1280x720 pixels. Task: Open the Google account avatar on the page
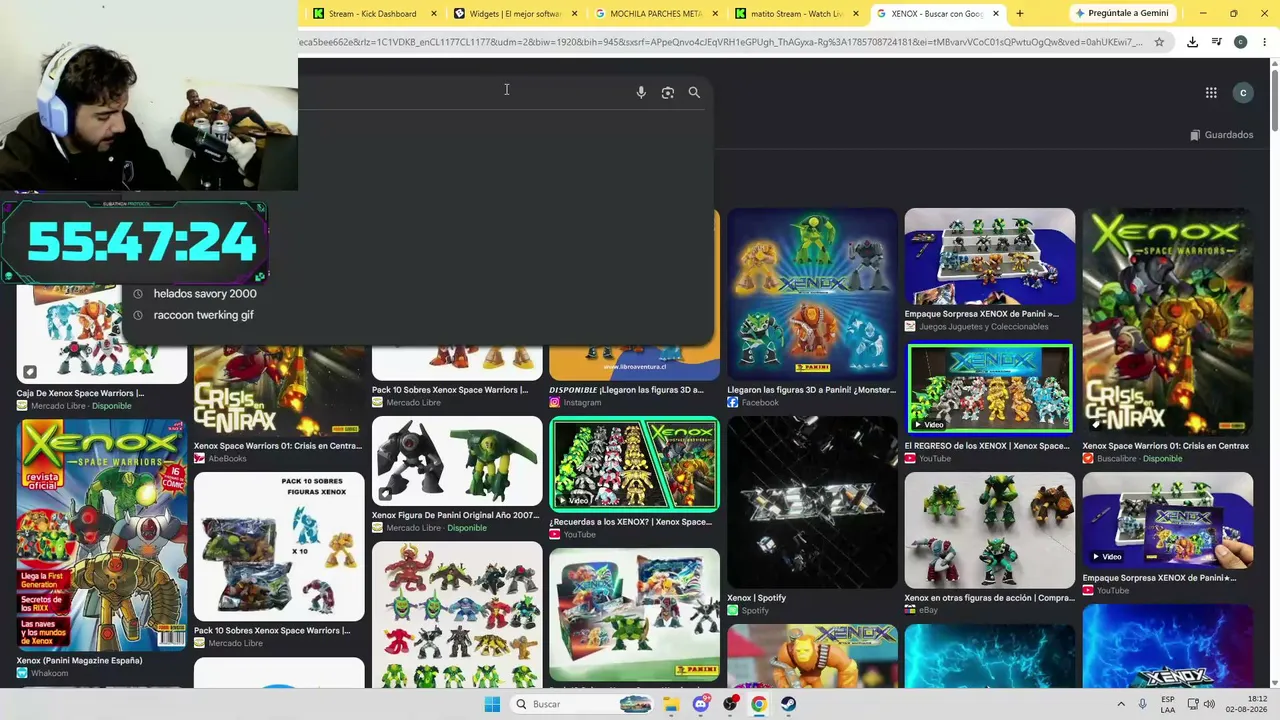pyautogui.click(x=1243, y=93)
